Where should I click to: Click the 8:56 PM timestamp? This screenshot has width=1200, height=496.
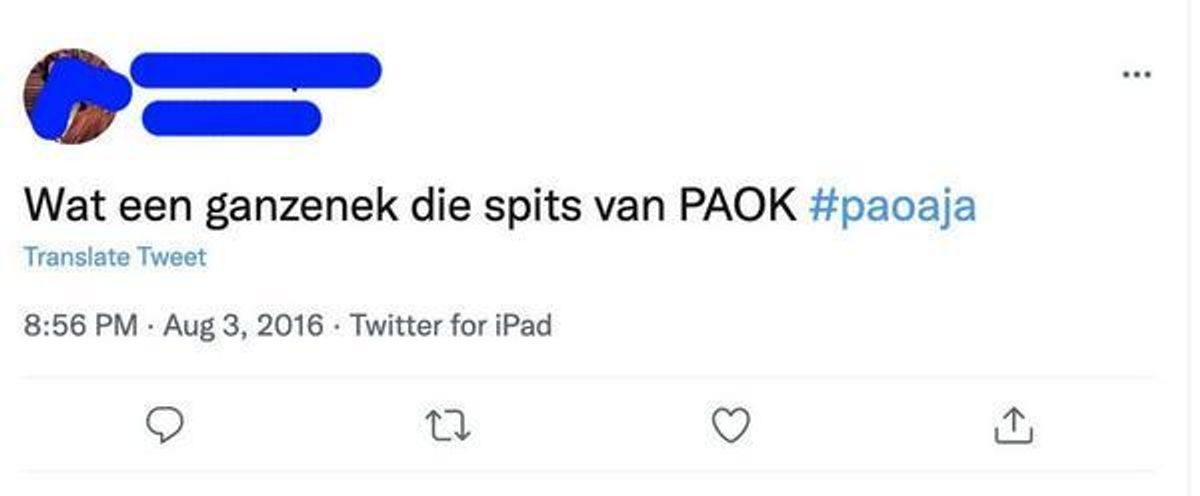(80, 325)
